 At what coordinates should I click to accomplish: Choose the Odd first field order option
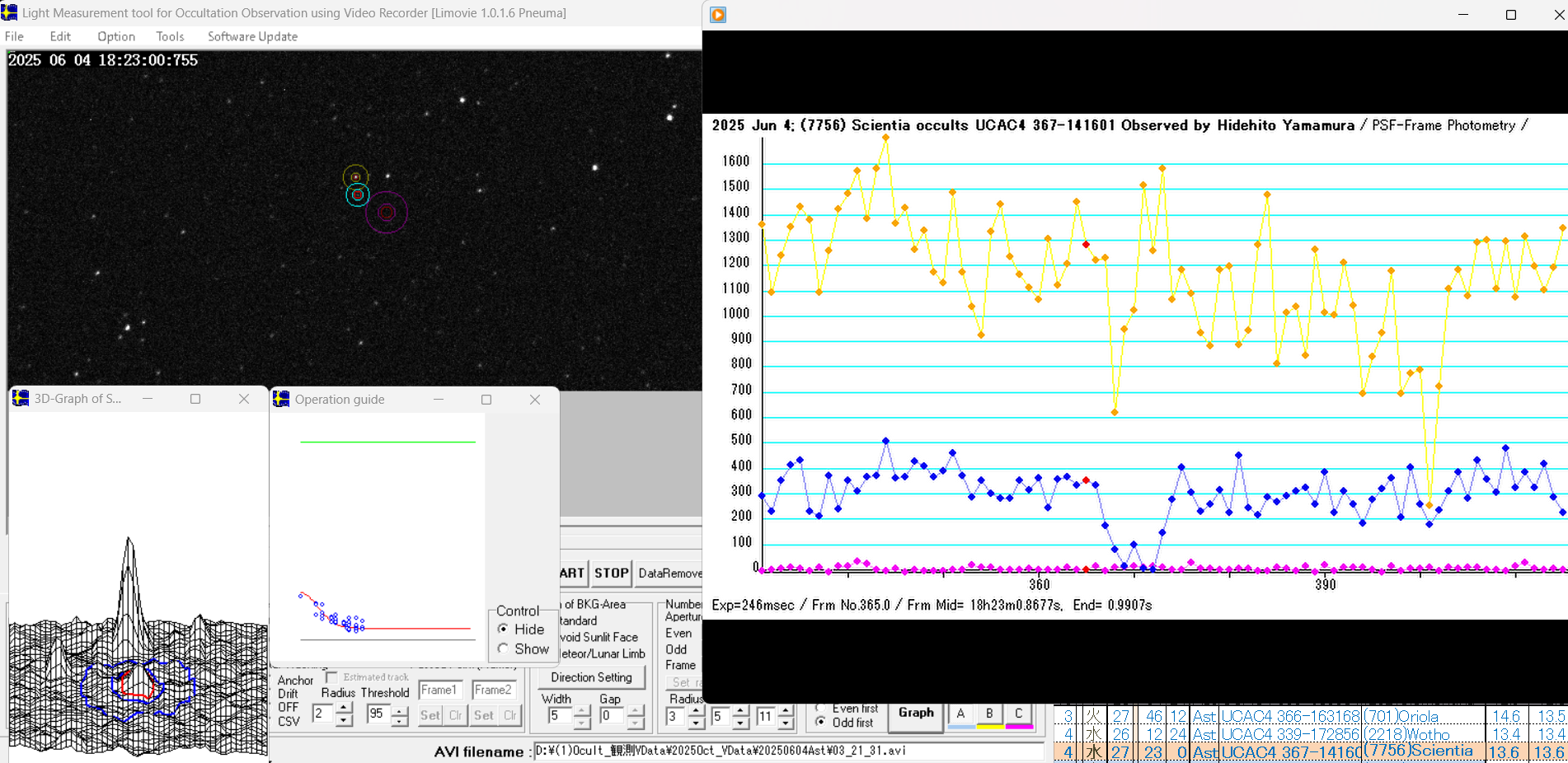(x=820, y=722)
